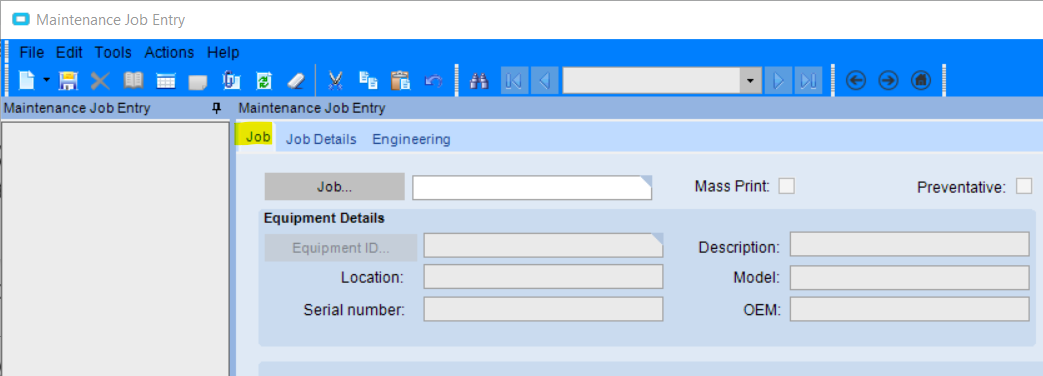1043x376 pixels.
Task: Click the Save floppy disk icon
Action: (69, 81)
